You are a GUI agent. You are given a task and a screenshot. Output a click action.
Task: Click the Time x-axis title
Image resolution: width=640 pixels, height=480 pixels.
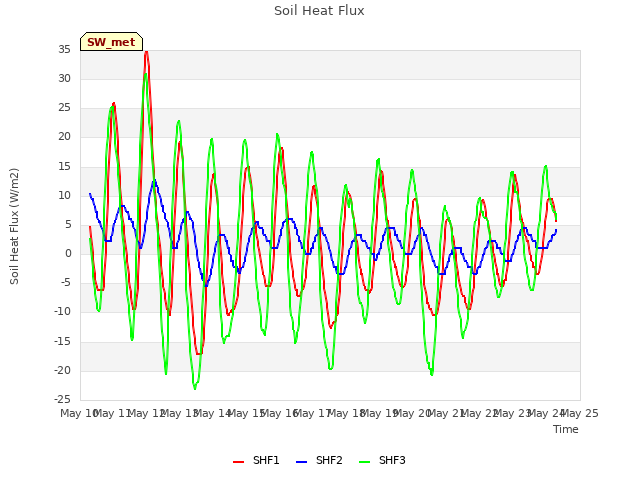[x=565, y=429]
